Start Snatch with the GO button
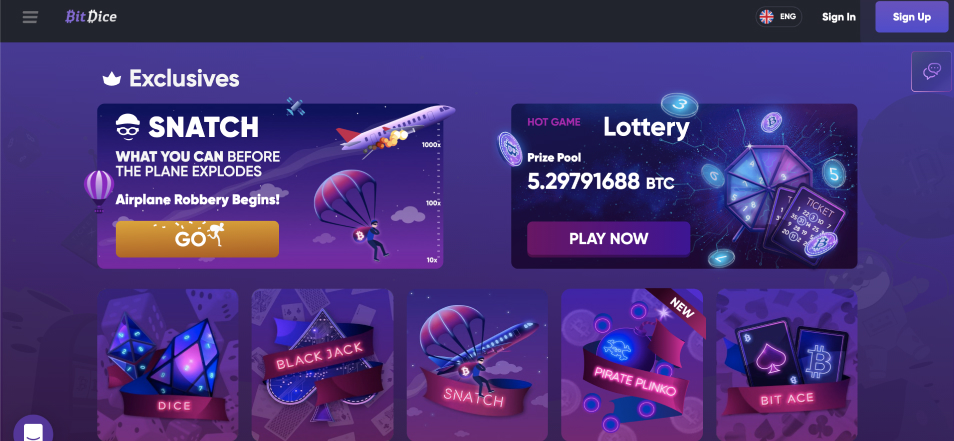The height and width of the screenshot is (441, 954). (x=197, y=239)
